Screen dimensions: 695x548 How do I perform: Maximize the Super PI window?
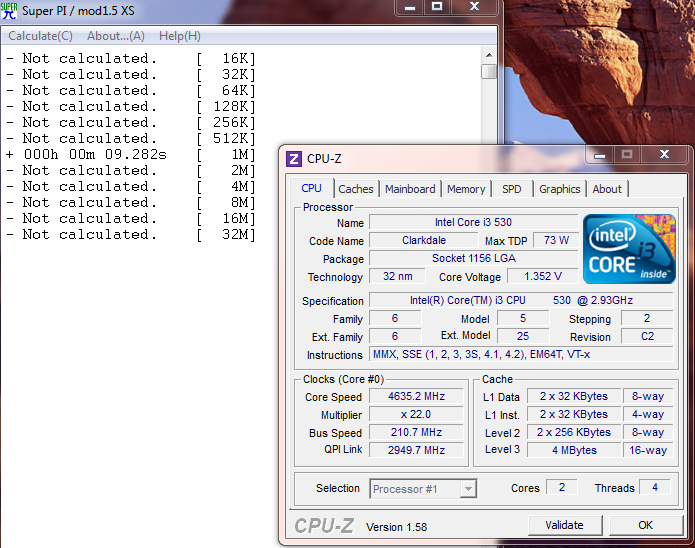pos(437,7)
